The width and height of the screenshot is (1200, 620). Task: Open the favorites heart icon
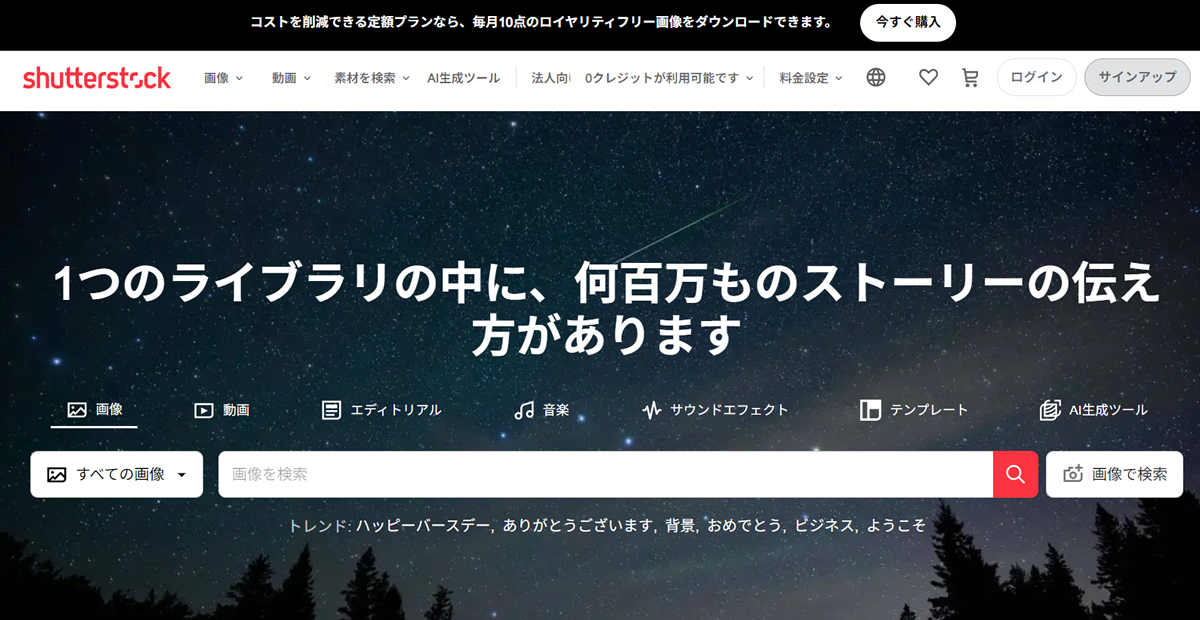(x=928, y=78)
